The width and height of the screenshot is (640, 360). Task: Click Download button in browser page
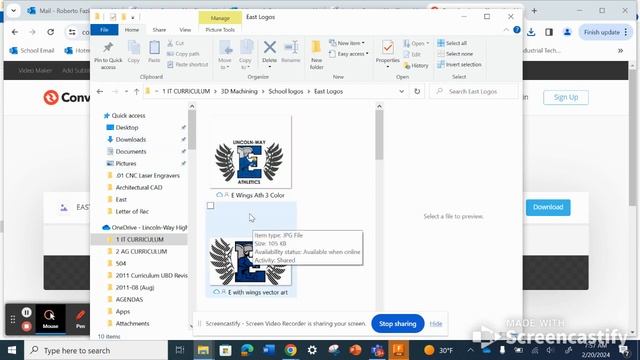pos(548,207)
